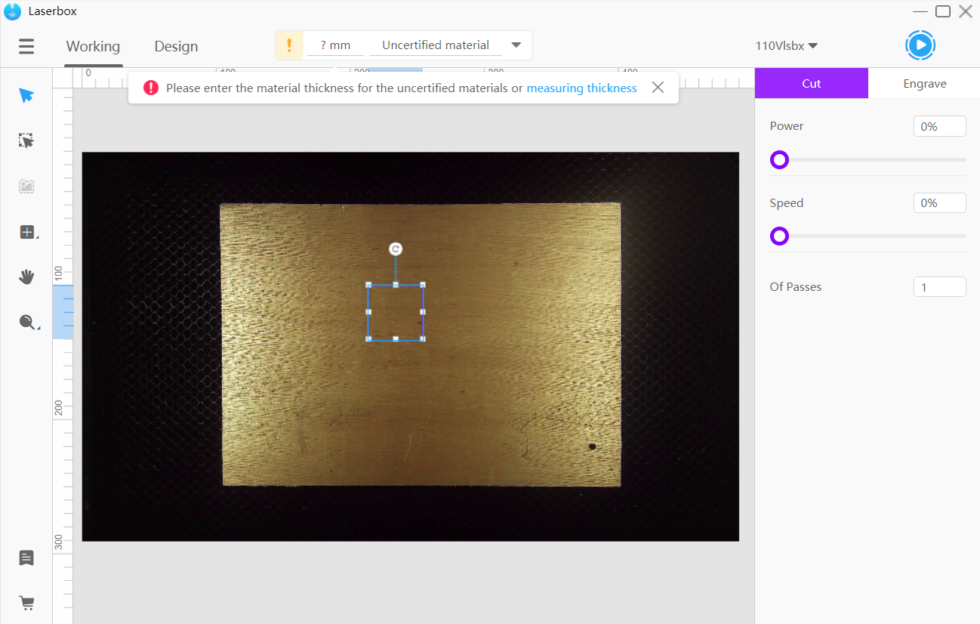The width and height of the screenshot is (980, 624).
Task: Follow the measuring thickness link
Action: (581, 88)
